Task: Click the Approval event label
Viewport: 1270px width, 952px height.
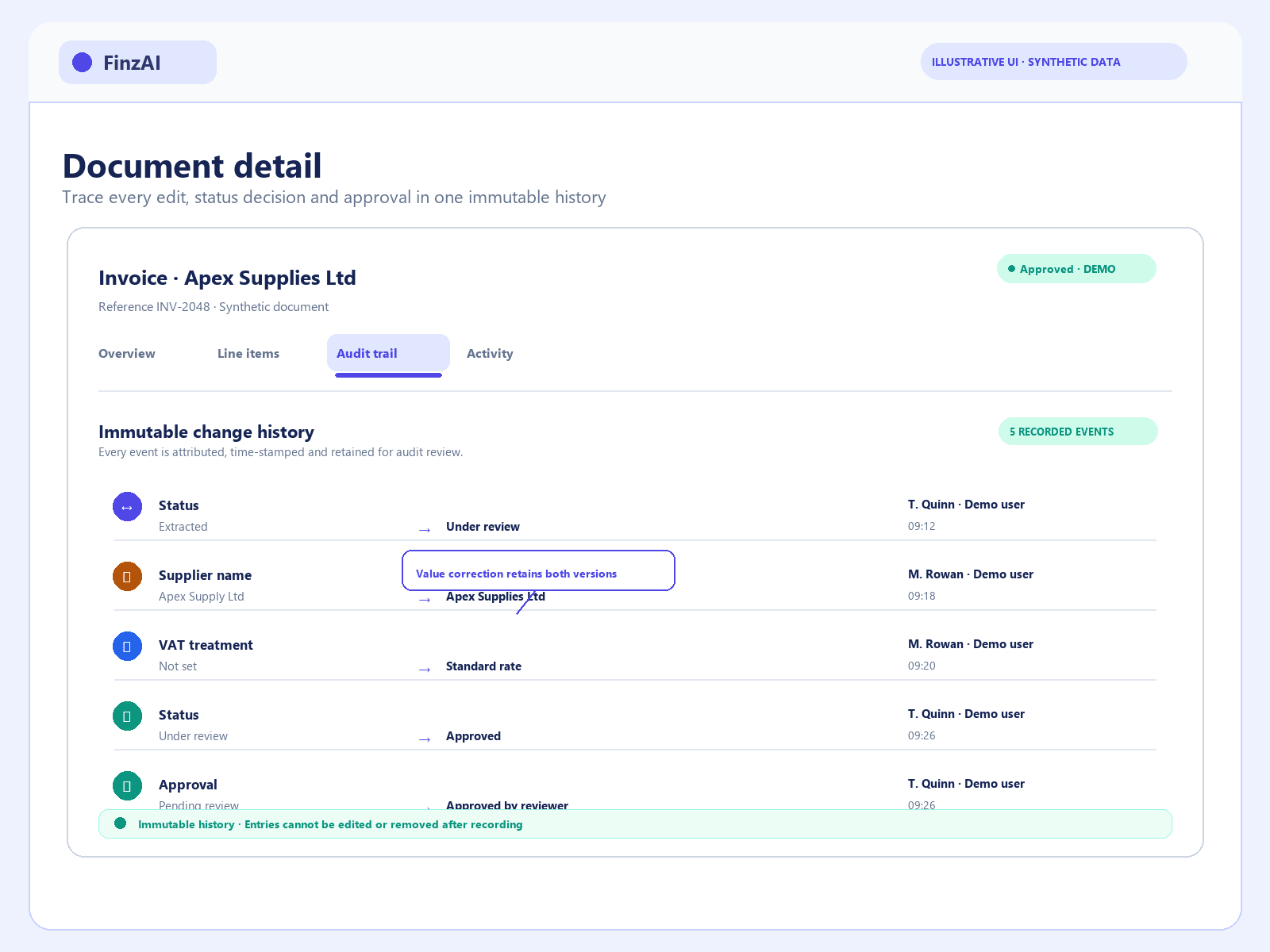Action: 188,785
